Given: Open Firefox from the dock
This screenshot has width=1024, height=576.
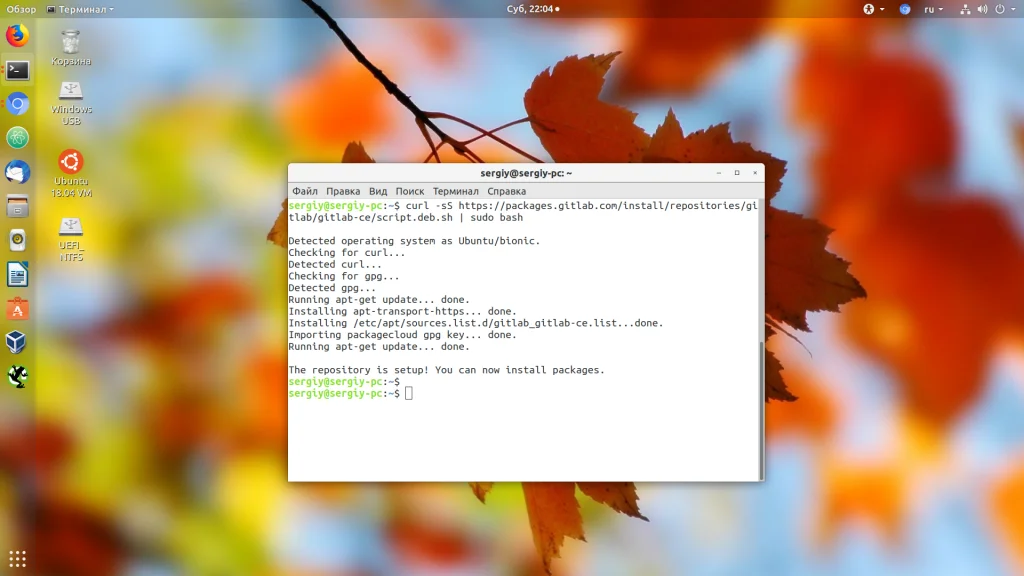Looking at the screenshot, I should [18, 35].
